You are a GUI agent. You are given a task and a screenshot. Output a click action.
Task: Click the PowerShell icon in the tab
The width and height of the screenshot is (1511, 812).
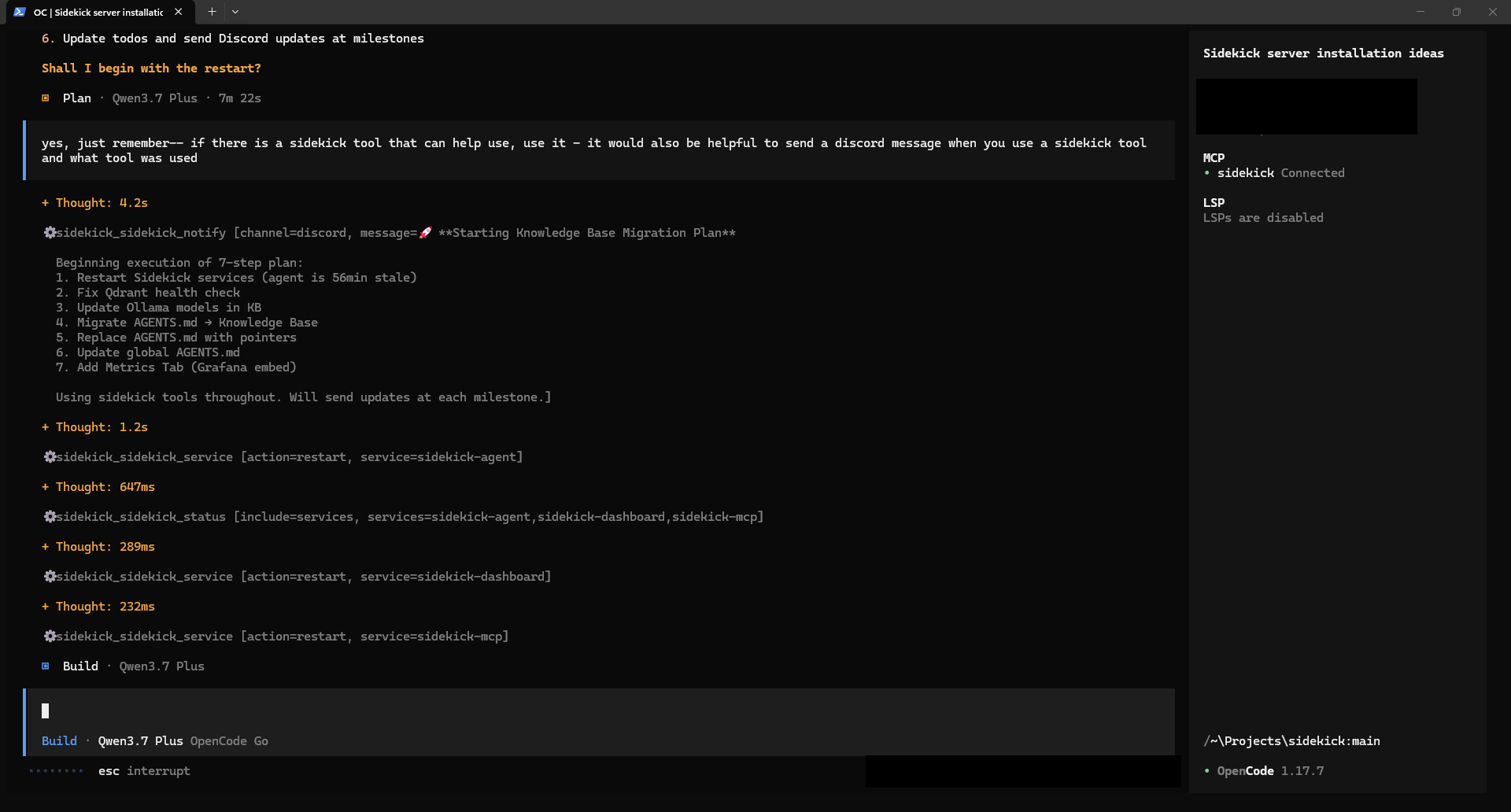tap(20, 12)
